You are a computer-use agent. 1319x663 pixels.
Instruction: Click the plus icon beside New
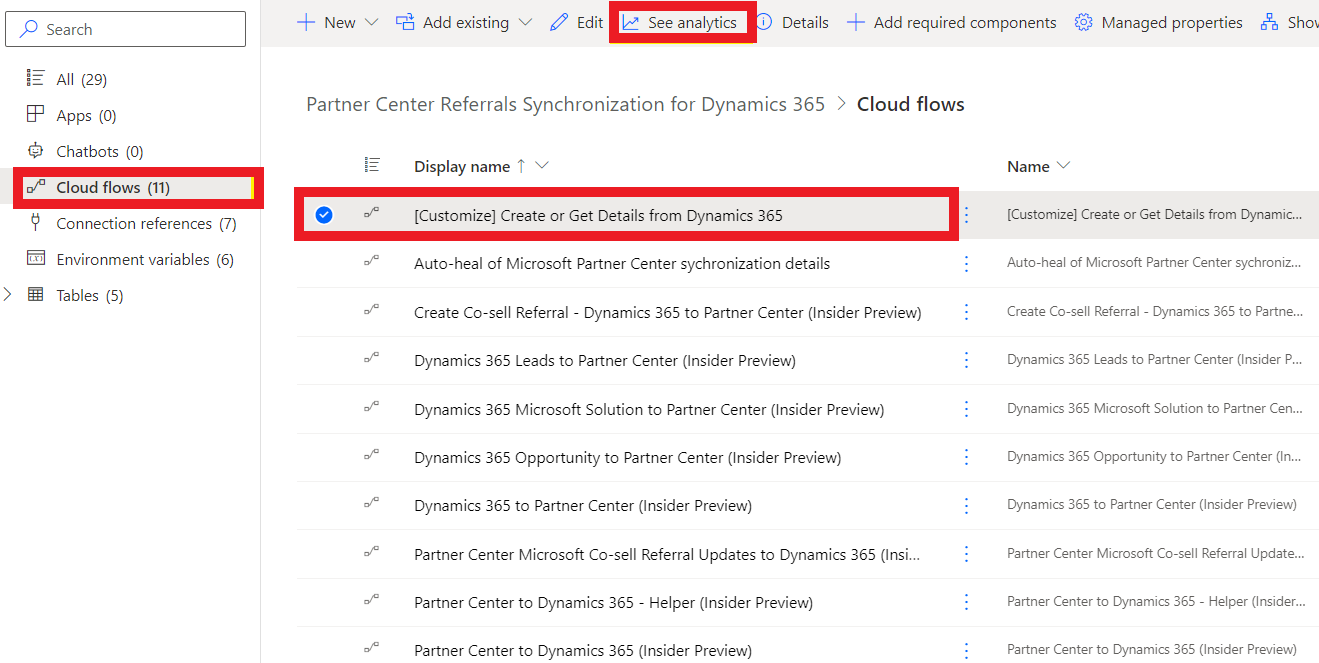306,22
